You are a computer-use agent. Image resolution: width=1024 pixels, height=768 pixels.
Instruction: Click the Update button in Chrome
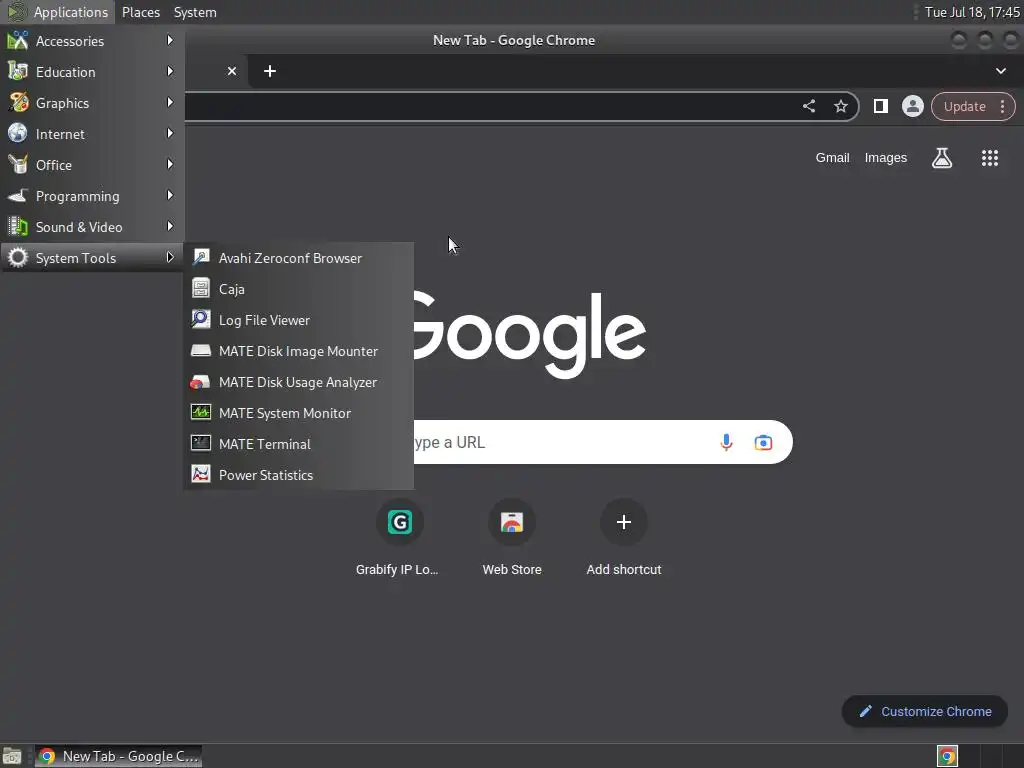coord(964,106)
